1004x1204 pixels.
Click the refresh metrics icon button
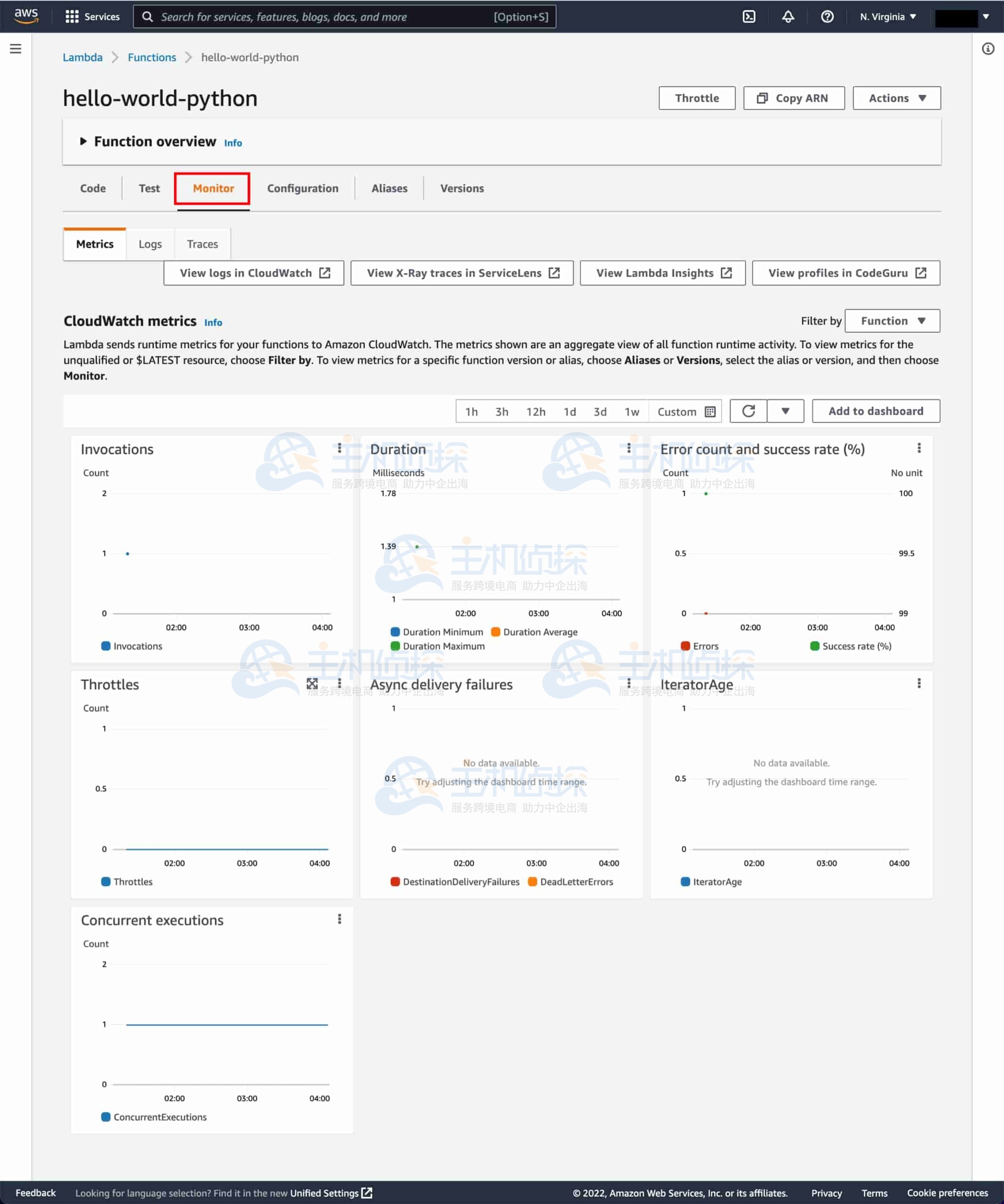[x=748, y=411]
